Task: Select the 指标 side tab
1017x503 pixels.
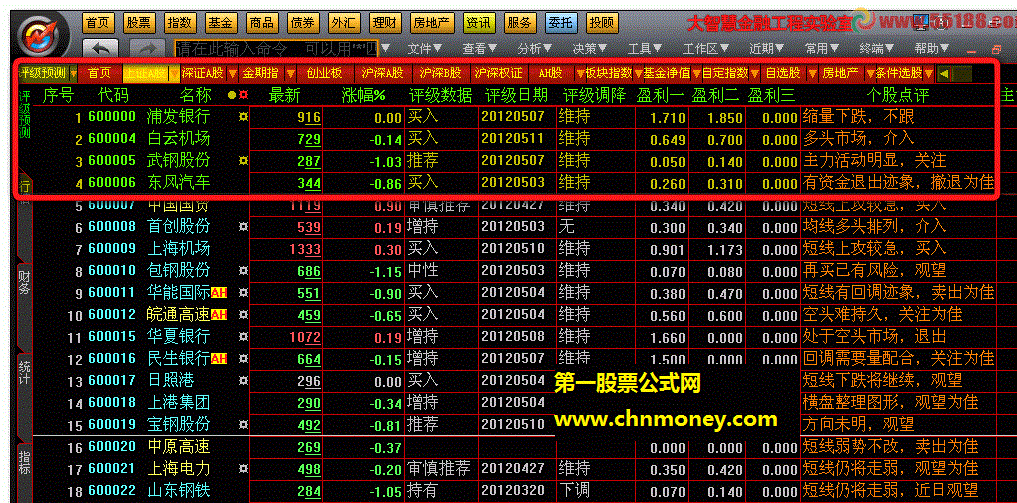Action: (24, 462)
